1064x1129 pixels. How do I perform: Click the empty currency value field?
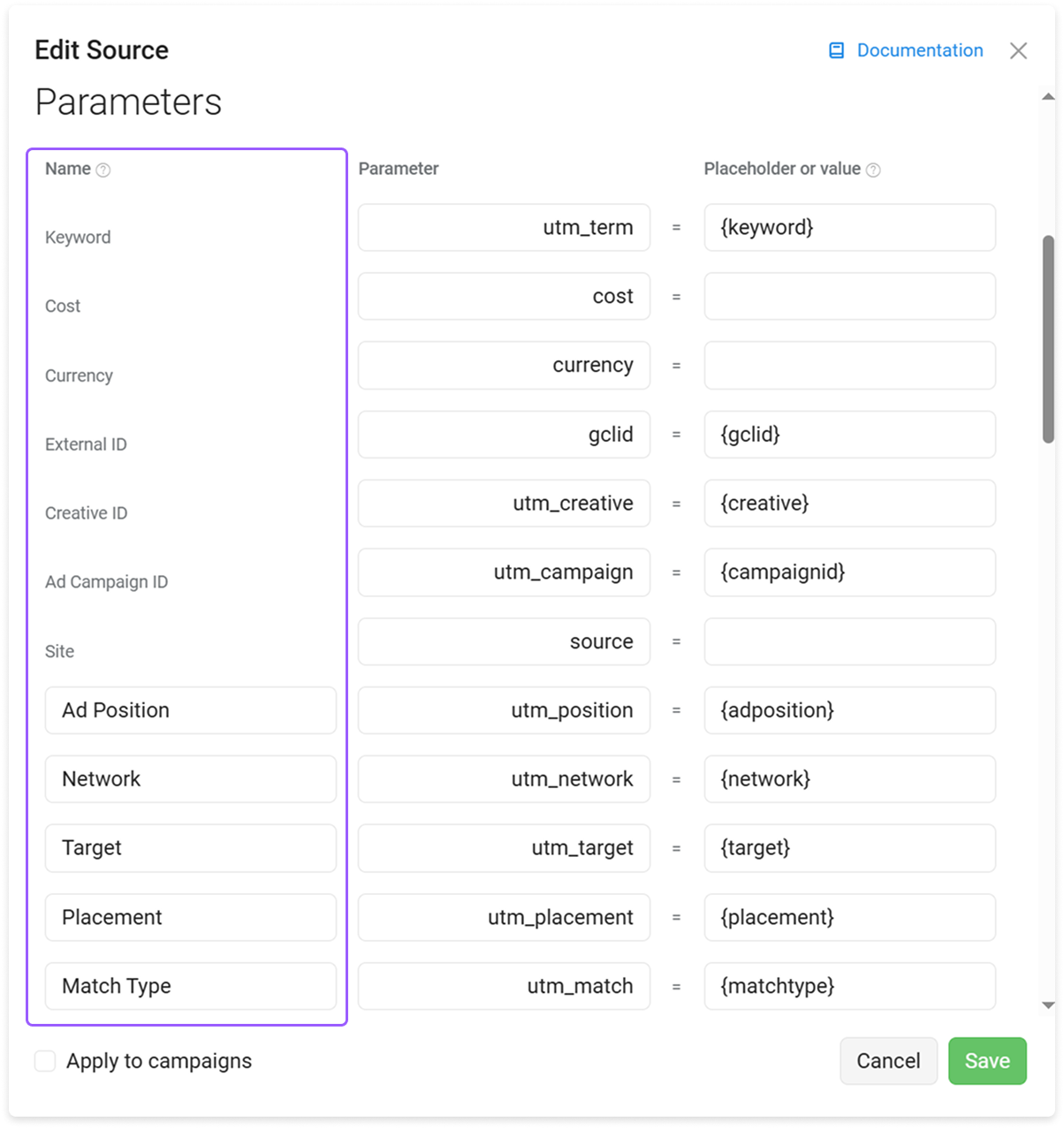click(849, 365)
